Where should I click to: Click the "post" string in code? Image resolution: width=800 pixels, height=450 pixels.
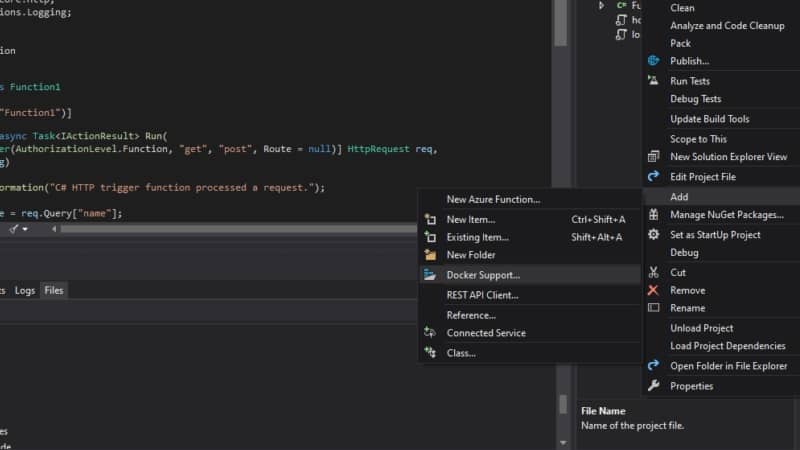click(235, 149)
